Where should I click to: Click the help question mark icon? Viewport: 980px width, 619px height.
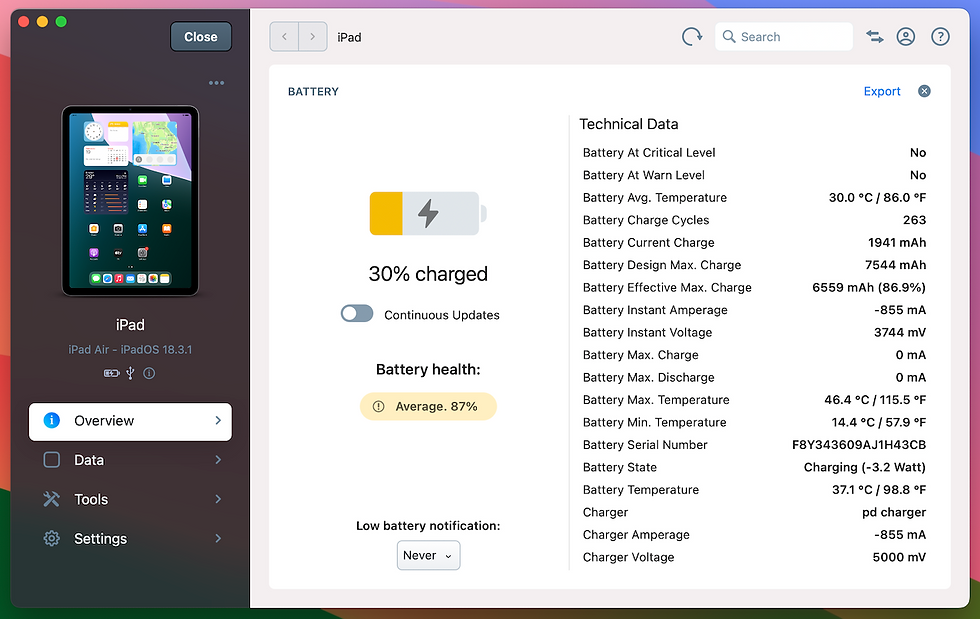point(940,37)
